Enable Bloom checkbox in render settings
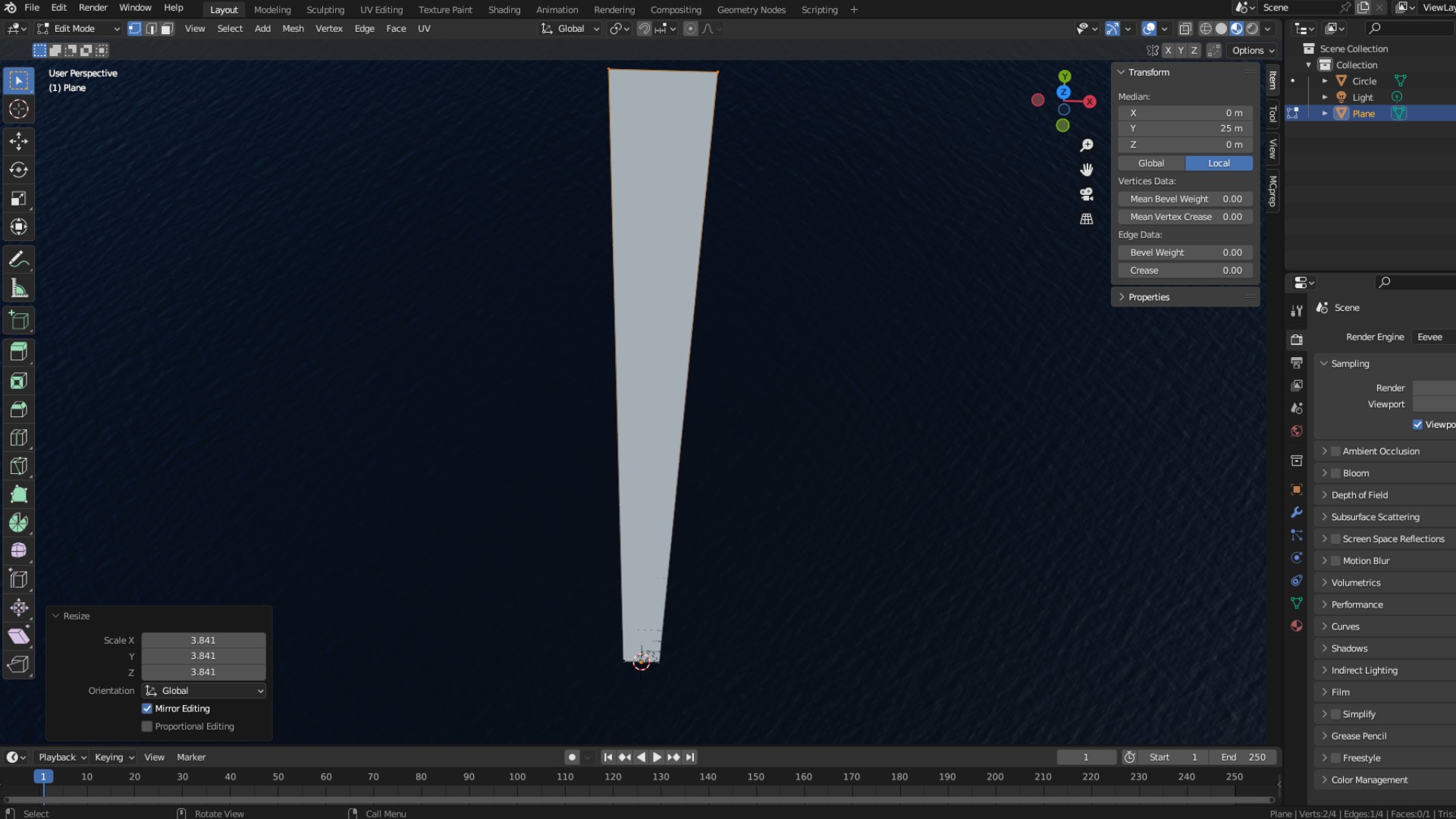1456x819 pixels. coord(1336,473)
